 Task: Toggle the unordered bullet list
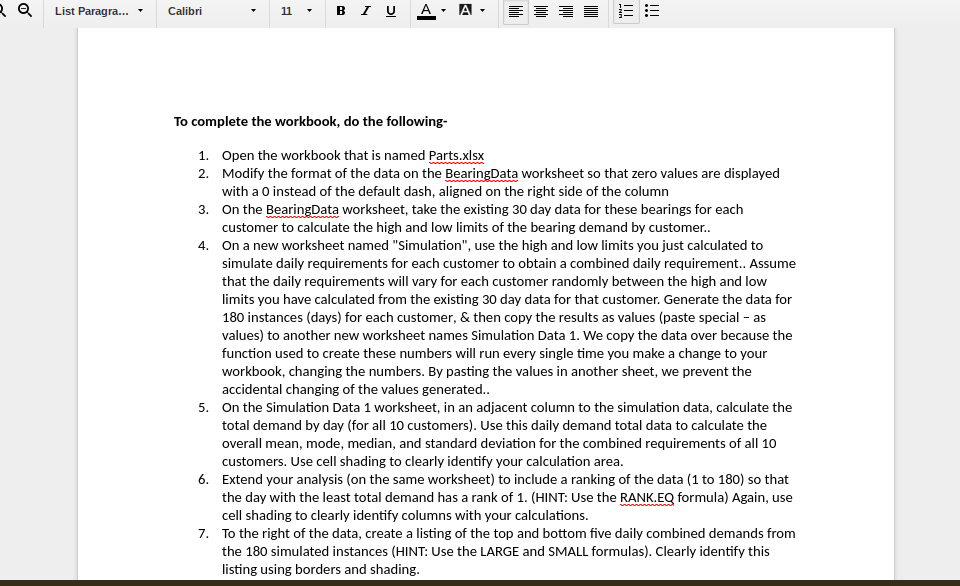652,11
